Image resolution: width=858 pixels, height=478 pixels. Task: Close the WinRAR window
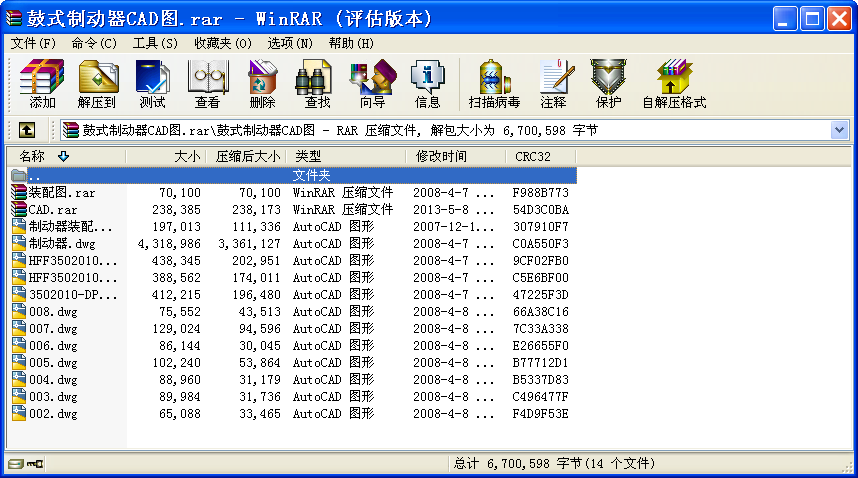pyautogui.click(x=839, y=19)
